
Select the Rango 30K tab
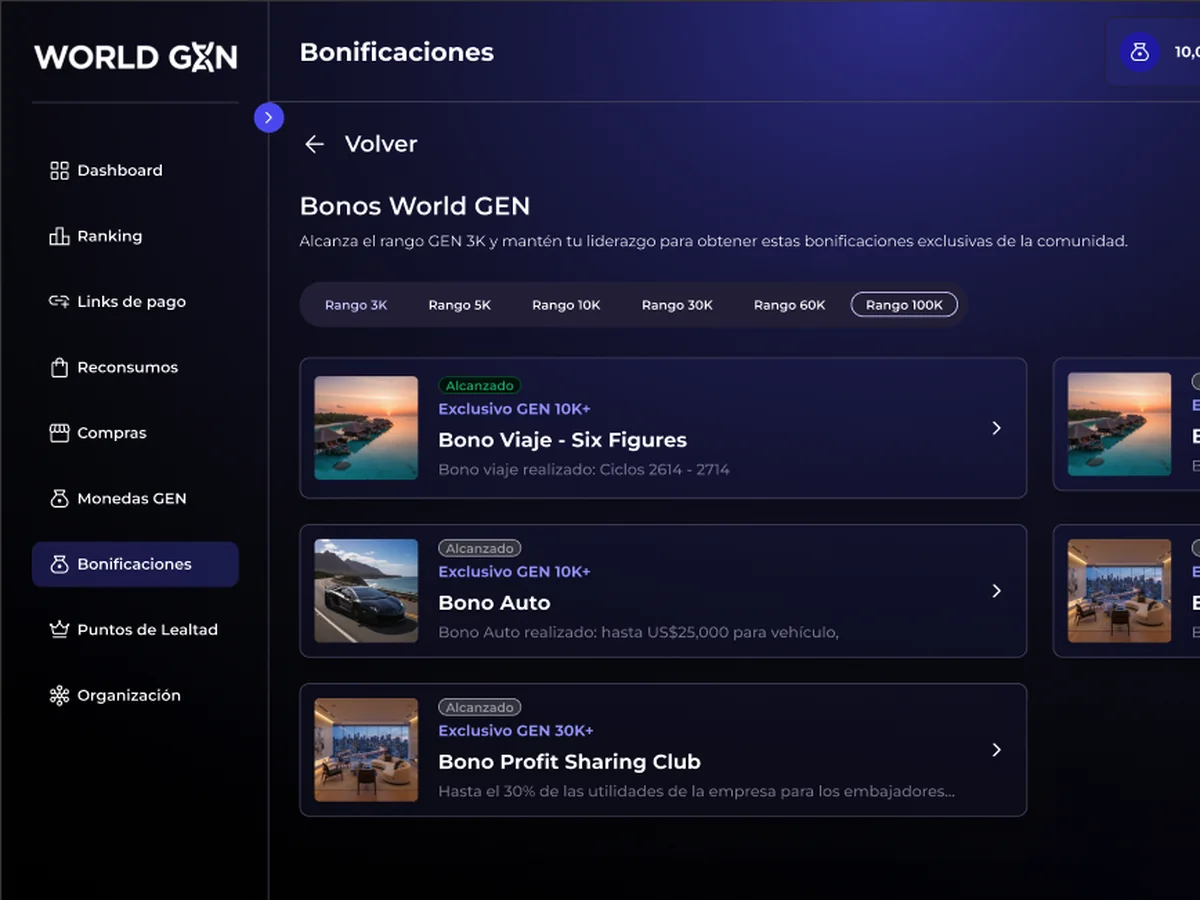(x=677, y=305)
